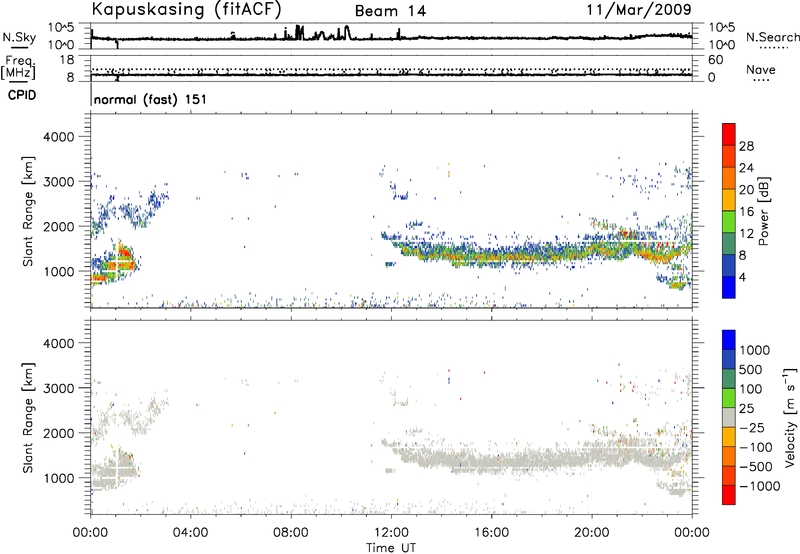800x554 pixels.
Task: Click the "normal (fast) 151" mode text
Action: [x=151, y=99]
